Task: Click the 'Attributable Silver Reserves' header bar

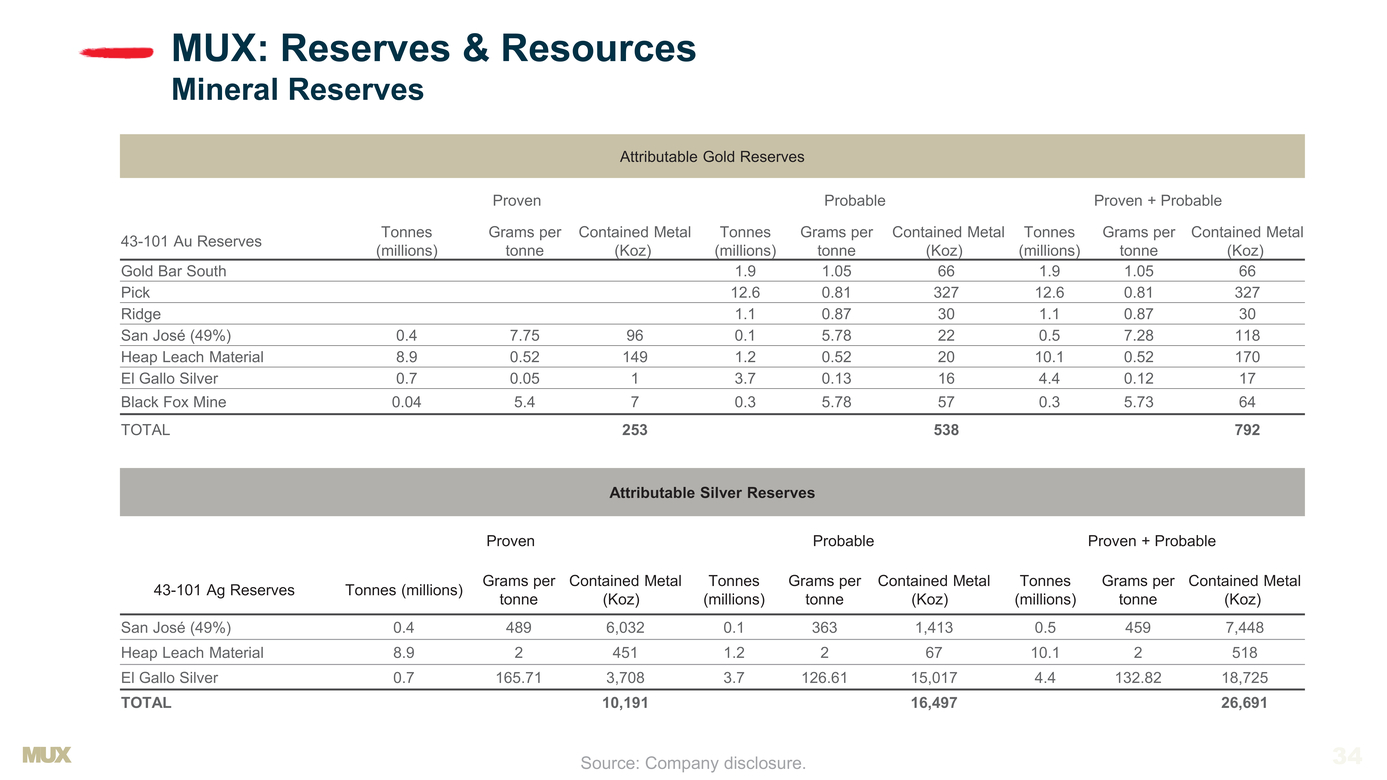Action: click(x=712, y=492)
